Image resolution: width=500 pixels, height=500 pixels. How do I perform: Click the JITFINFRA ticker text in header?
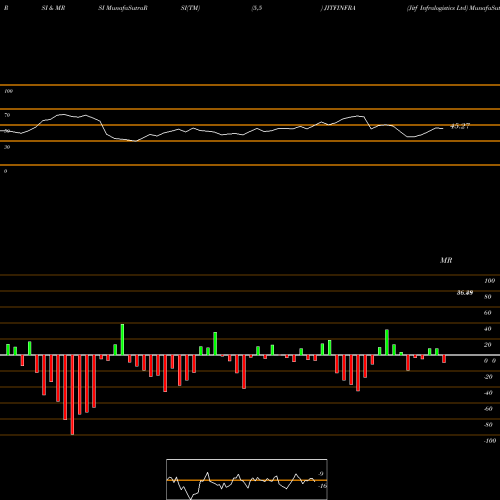[x=339, y=8]
